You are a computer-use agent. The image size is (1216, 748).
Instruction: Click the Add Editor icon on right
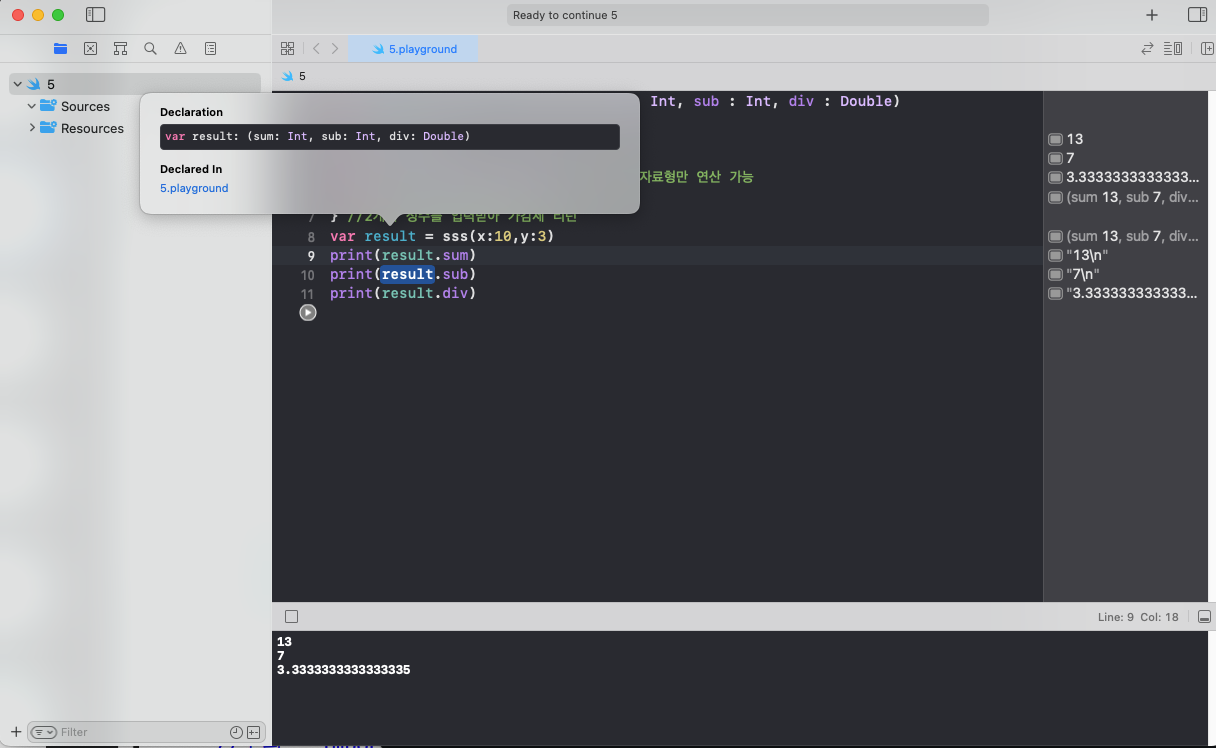tap(1206, 48)
